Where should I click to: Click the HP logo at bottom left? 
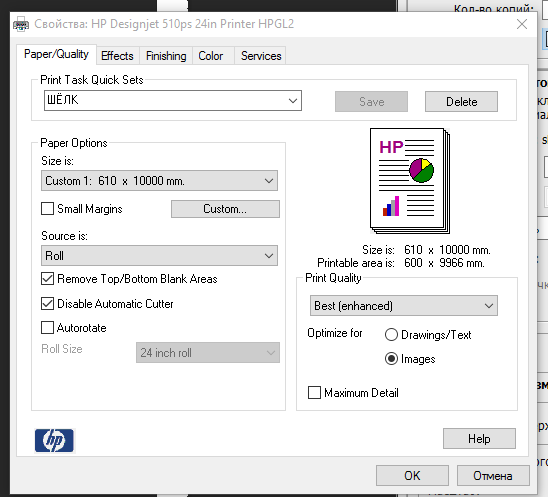pos(55,440)
